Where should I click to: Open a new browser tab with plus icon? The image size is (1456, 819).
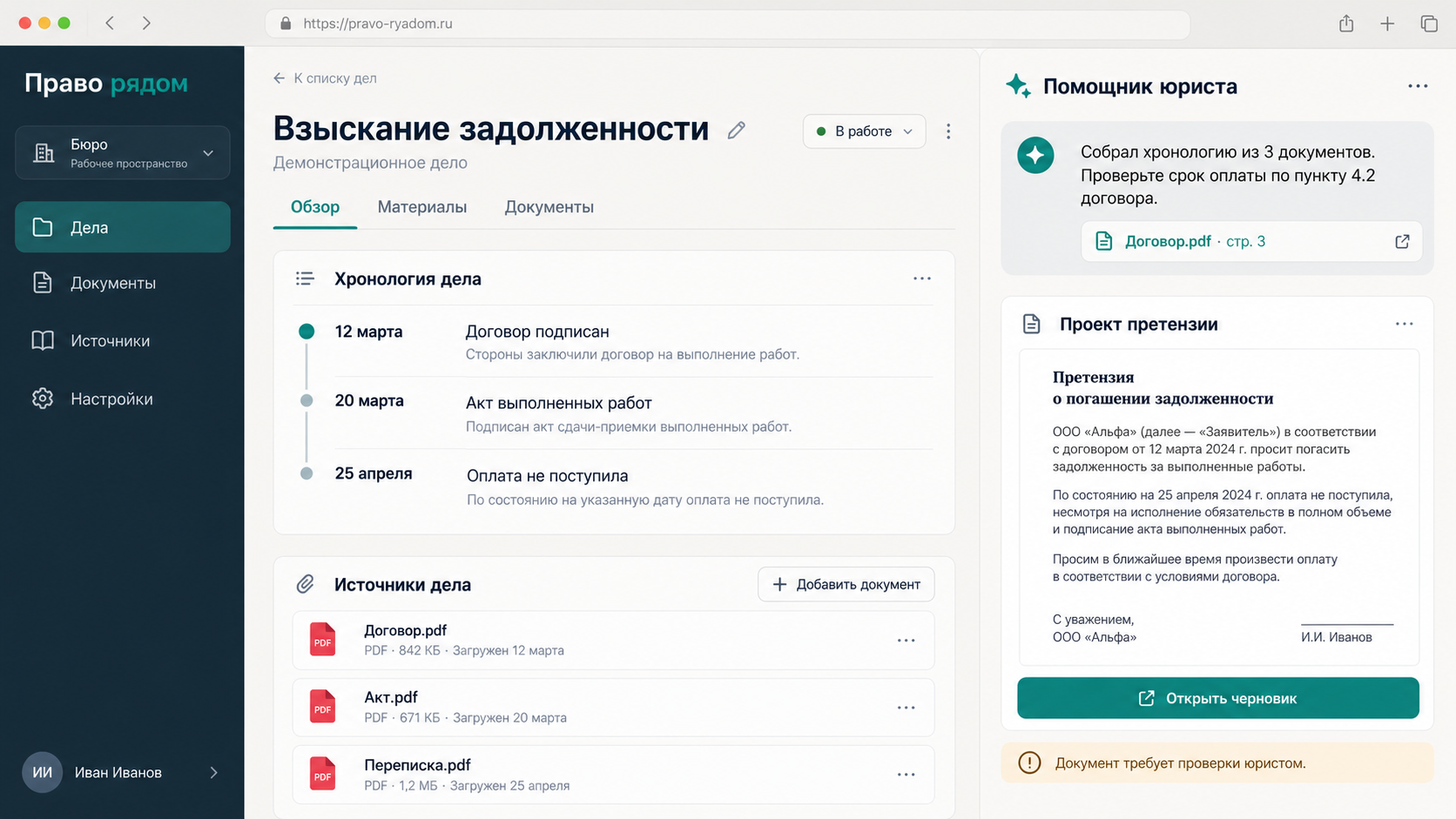click(x=1387, y=23)
